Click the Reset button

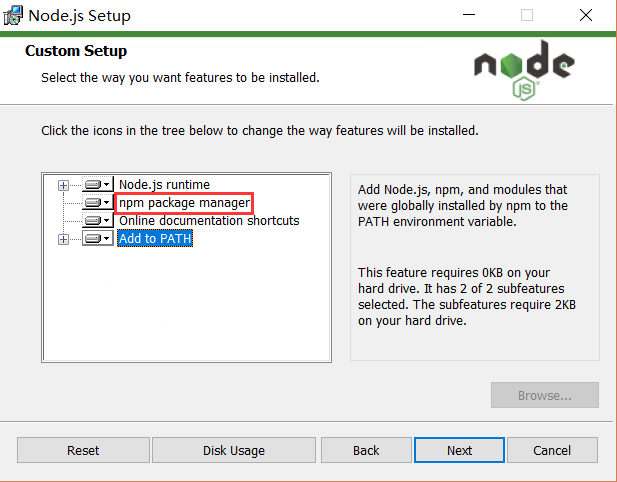tap(83, 450)
